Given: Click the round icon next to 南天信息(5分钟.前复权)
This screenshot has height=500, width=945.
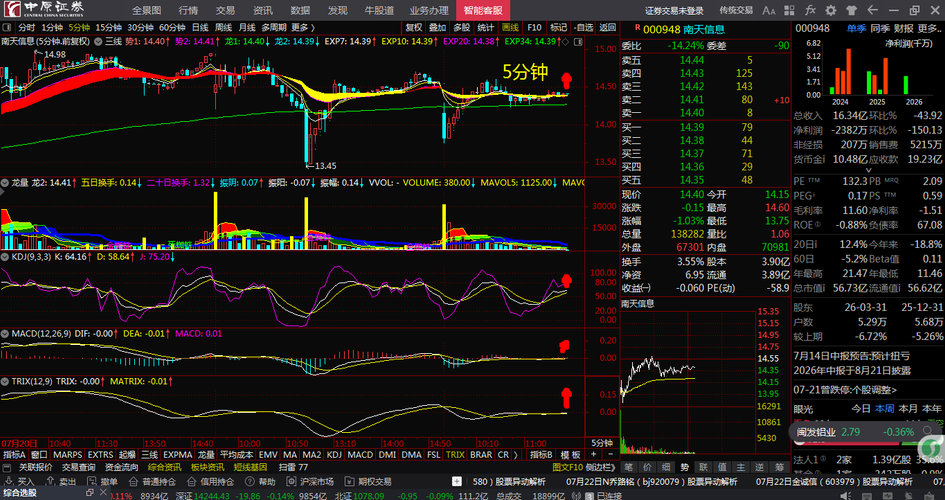Looking at the screenshot, I should coord(97,42).
